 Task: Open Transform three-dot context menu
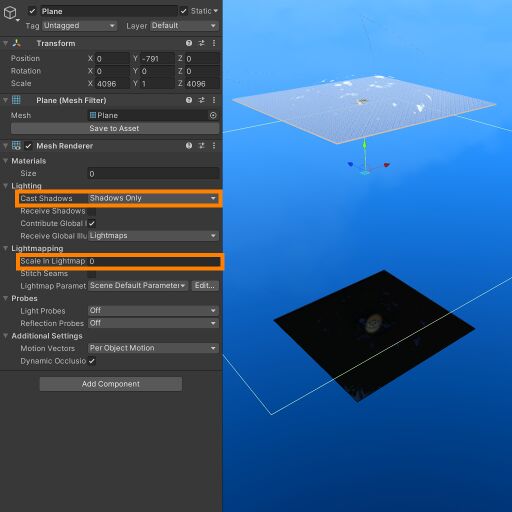click(214, 43)
